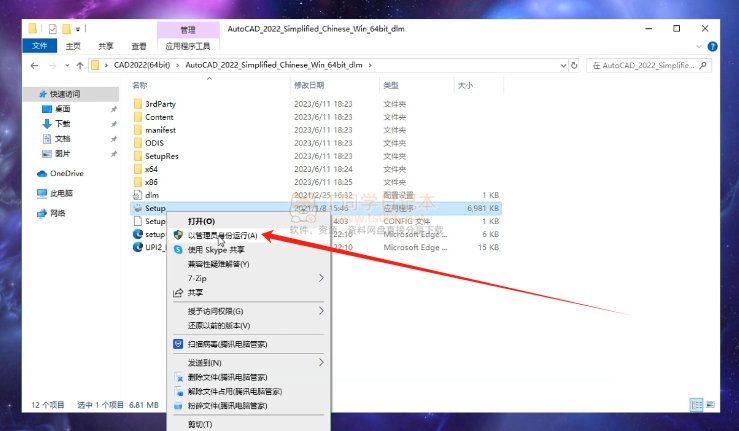The width and height of the screenshot is (739, 431).
Task: Choose 剪切(T) from context menu
Action: coord(200,424)
